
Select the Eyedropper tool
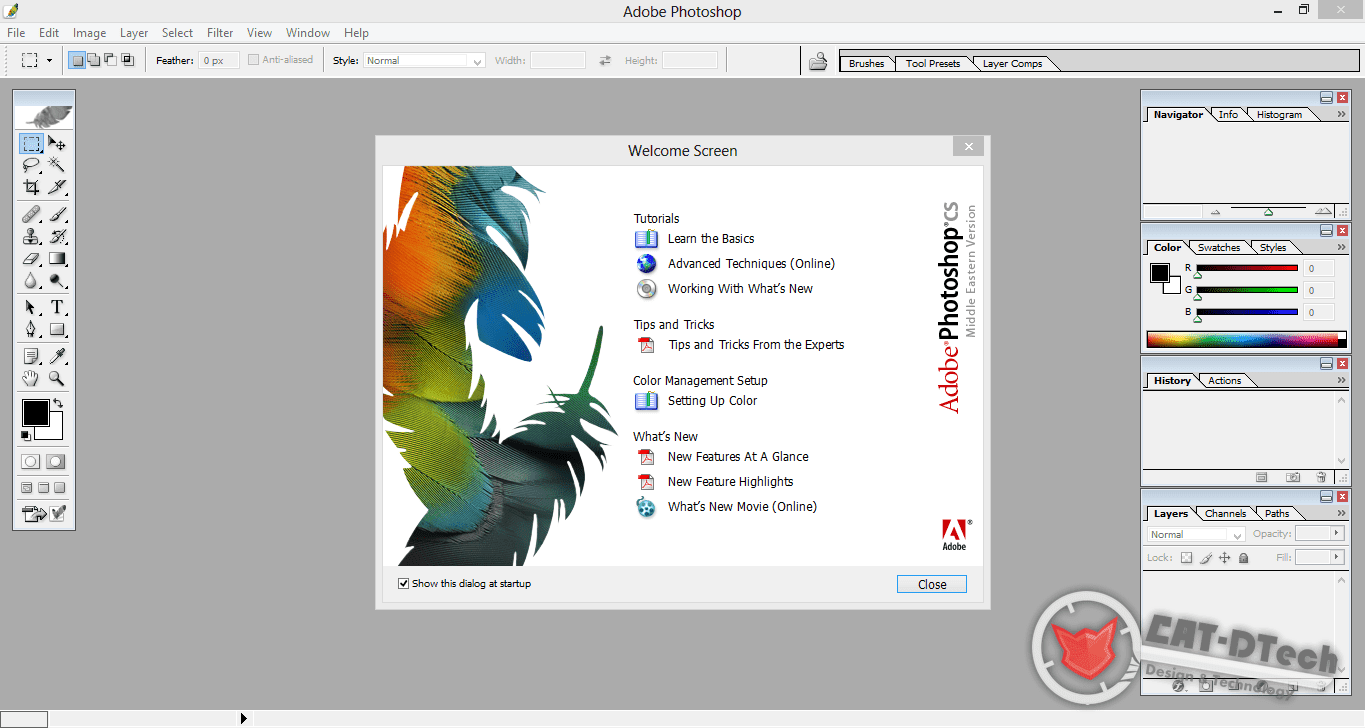57,356
